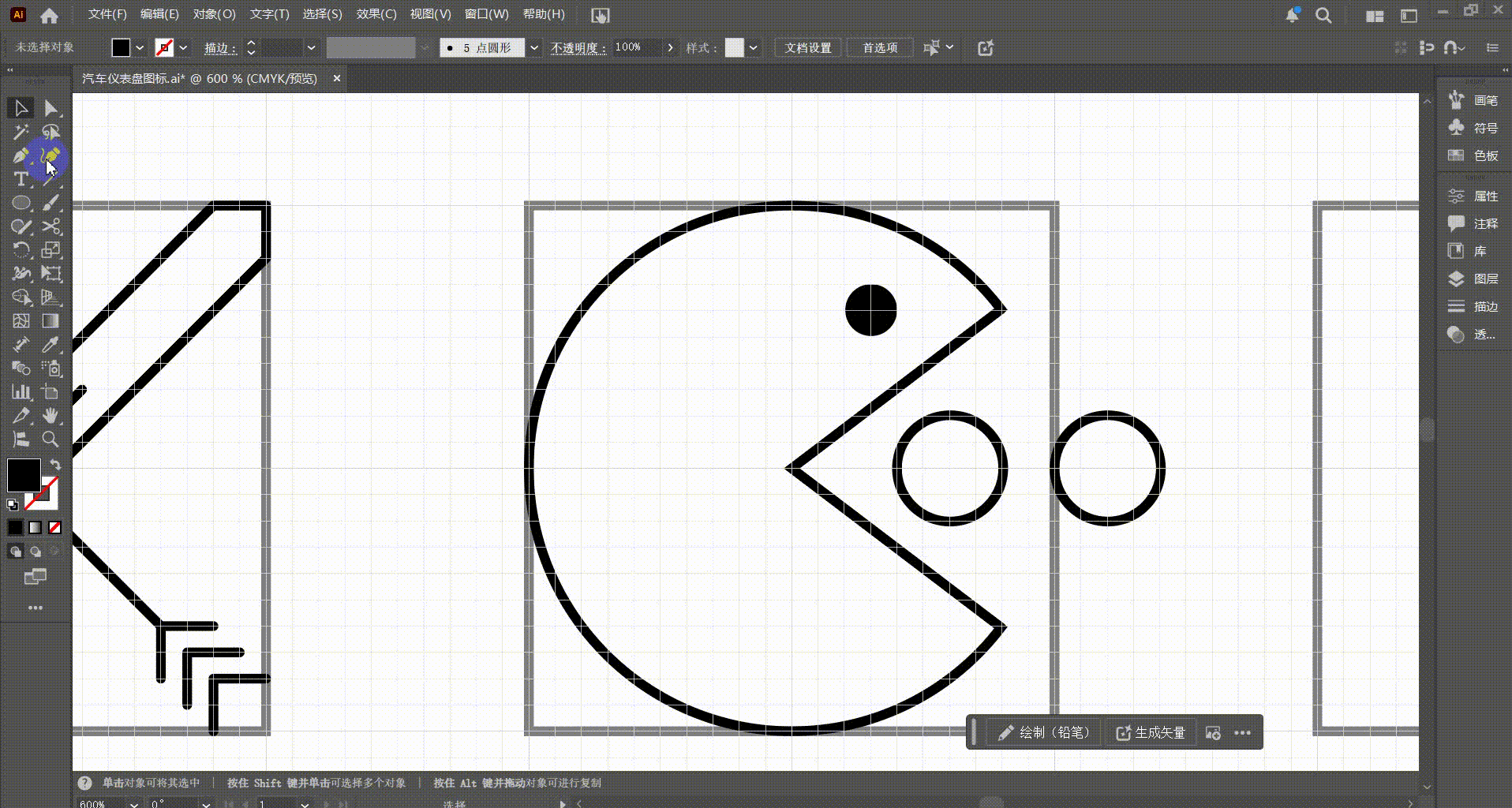1512x808 pixels.
Task: Swap fill and stroke colors
Action: pyautogui.click(x=55, y=465)
